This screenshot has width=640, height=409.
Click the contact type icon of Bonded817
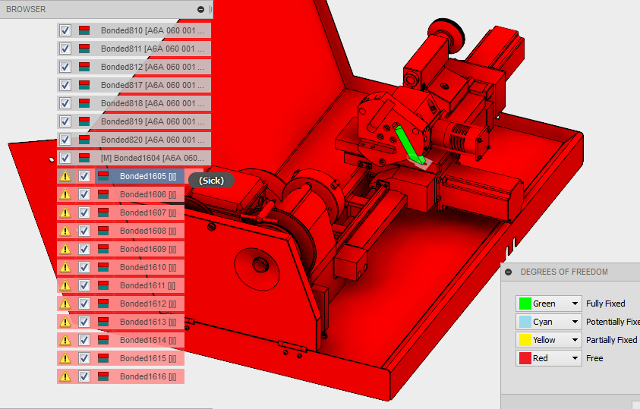(x=85, y=85)
